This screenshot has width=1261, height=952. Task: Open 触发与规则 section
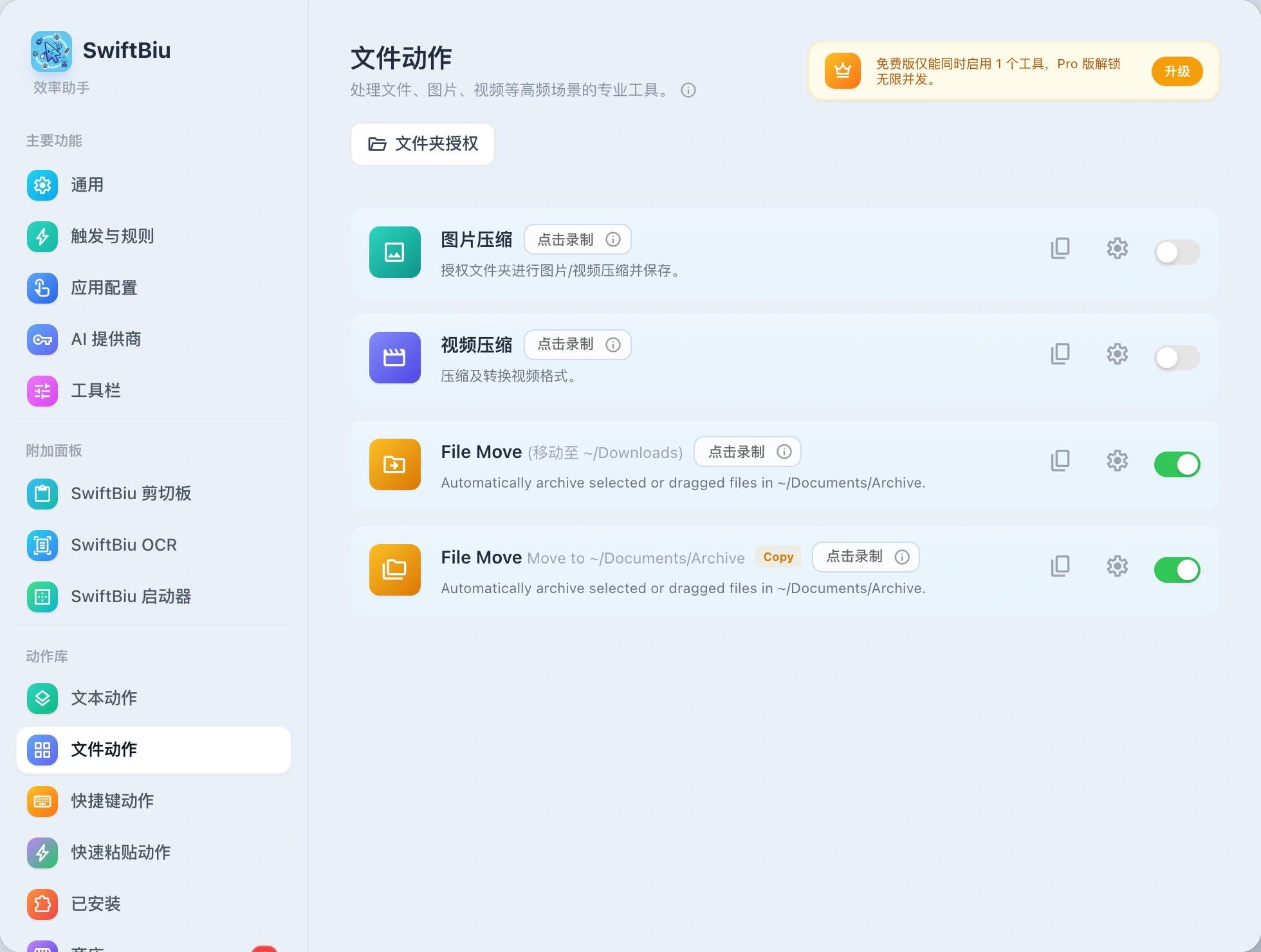[153, 237]
